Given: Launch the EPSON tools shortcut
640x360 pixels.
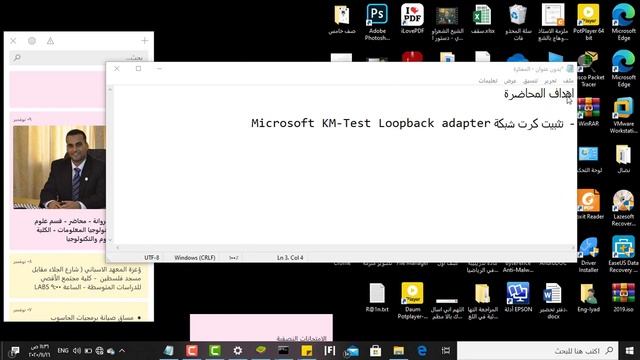Looking at the screenshot, I should (518, 297).
